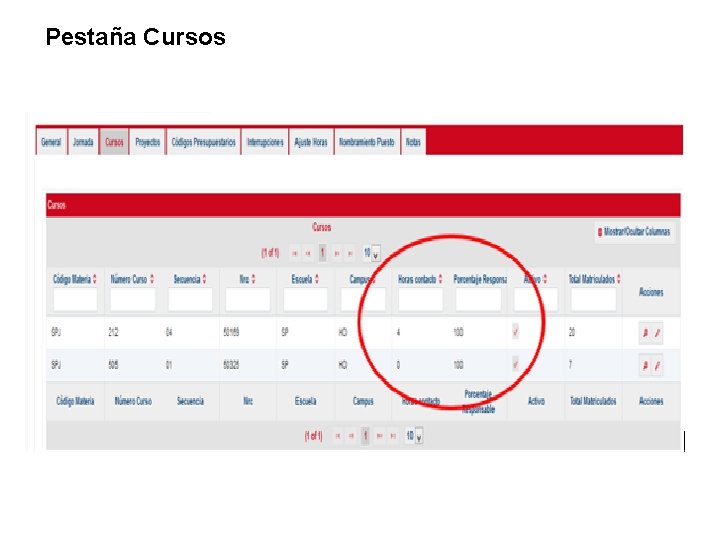The height and width of the screenshot is (540, 720).
Task: Open the Códigos Presupuestarios tab
Action: click(203, 142)
